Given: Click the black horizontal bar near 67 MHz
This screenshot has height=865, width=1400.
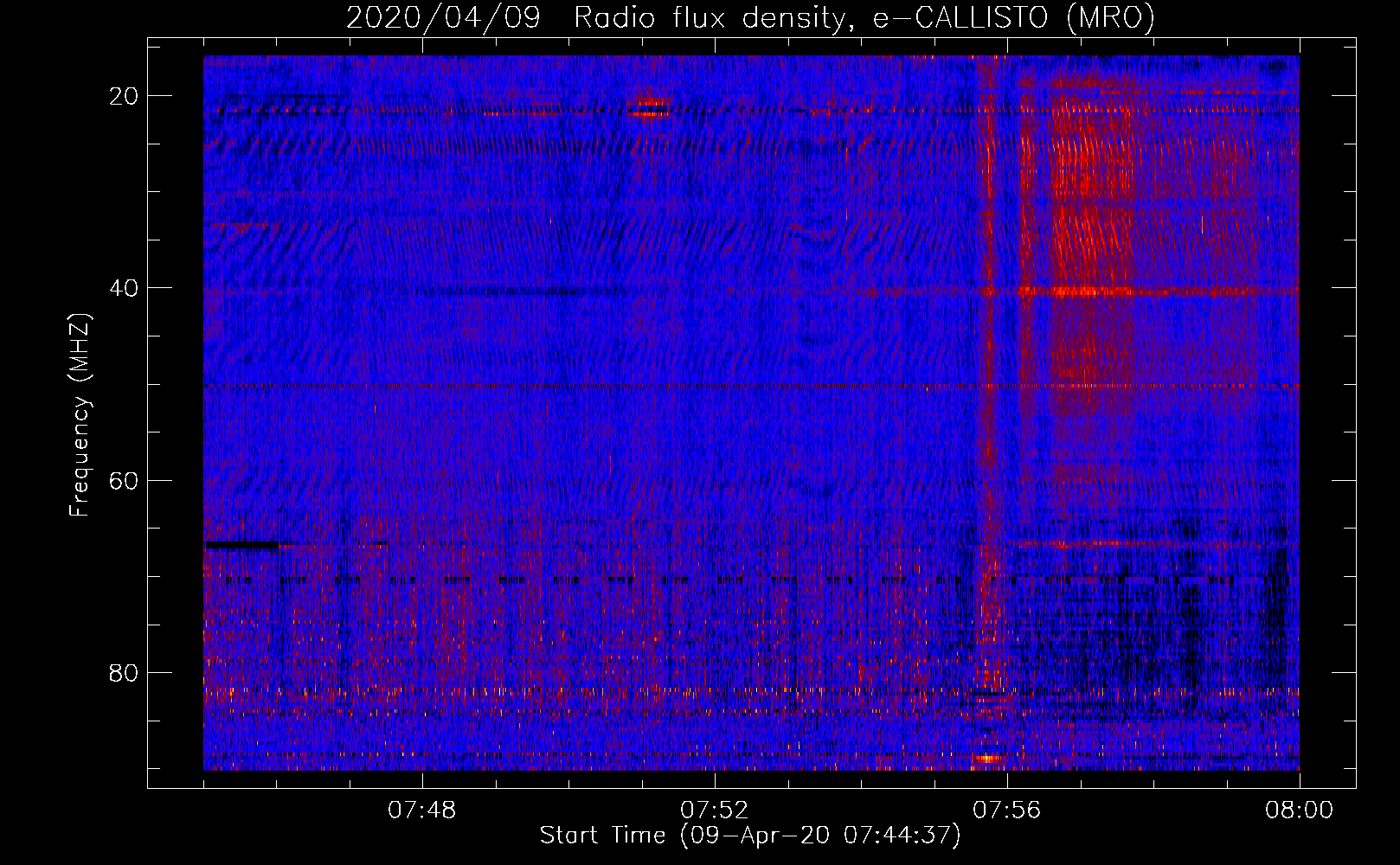Looking at the screenshot, I should tap(242, 545).
